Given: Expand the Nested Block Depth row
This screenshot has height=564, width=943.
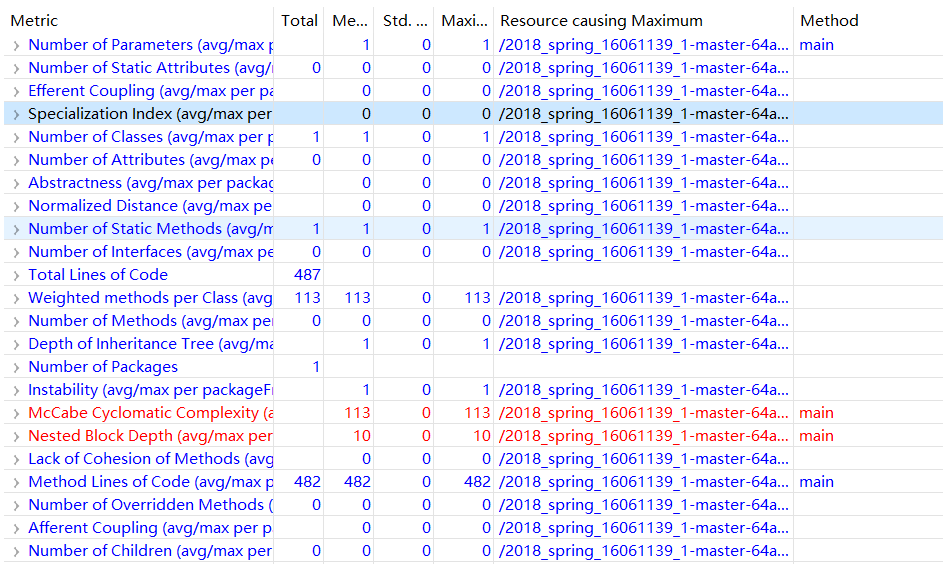Looking at the screenshot, I should pos(16,436).
